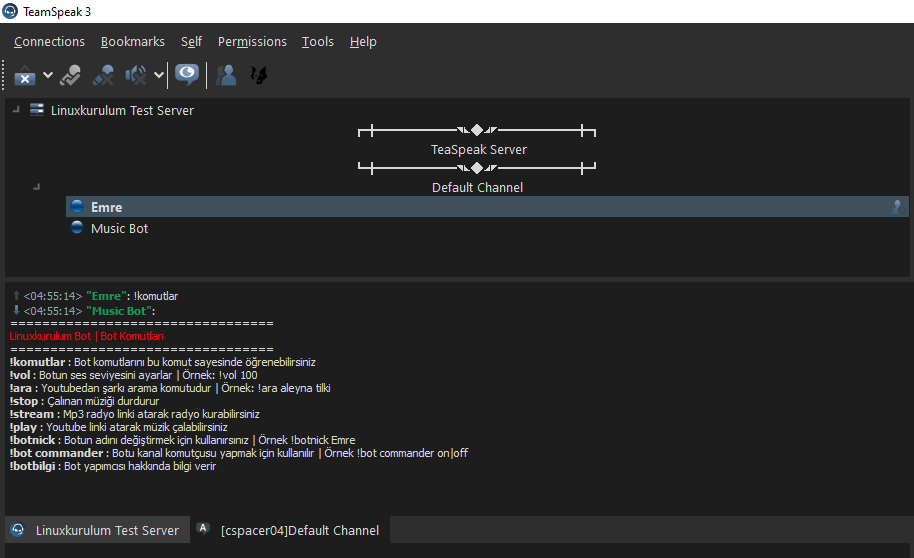
Task: Click the "!stream" command description line
Action: click(x=134, y=414)
